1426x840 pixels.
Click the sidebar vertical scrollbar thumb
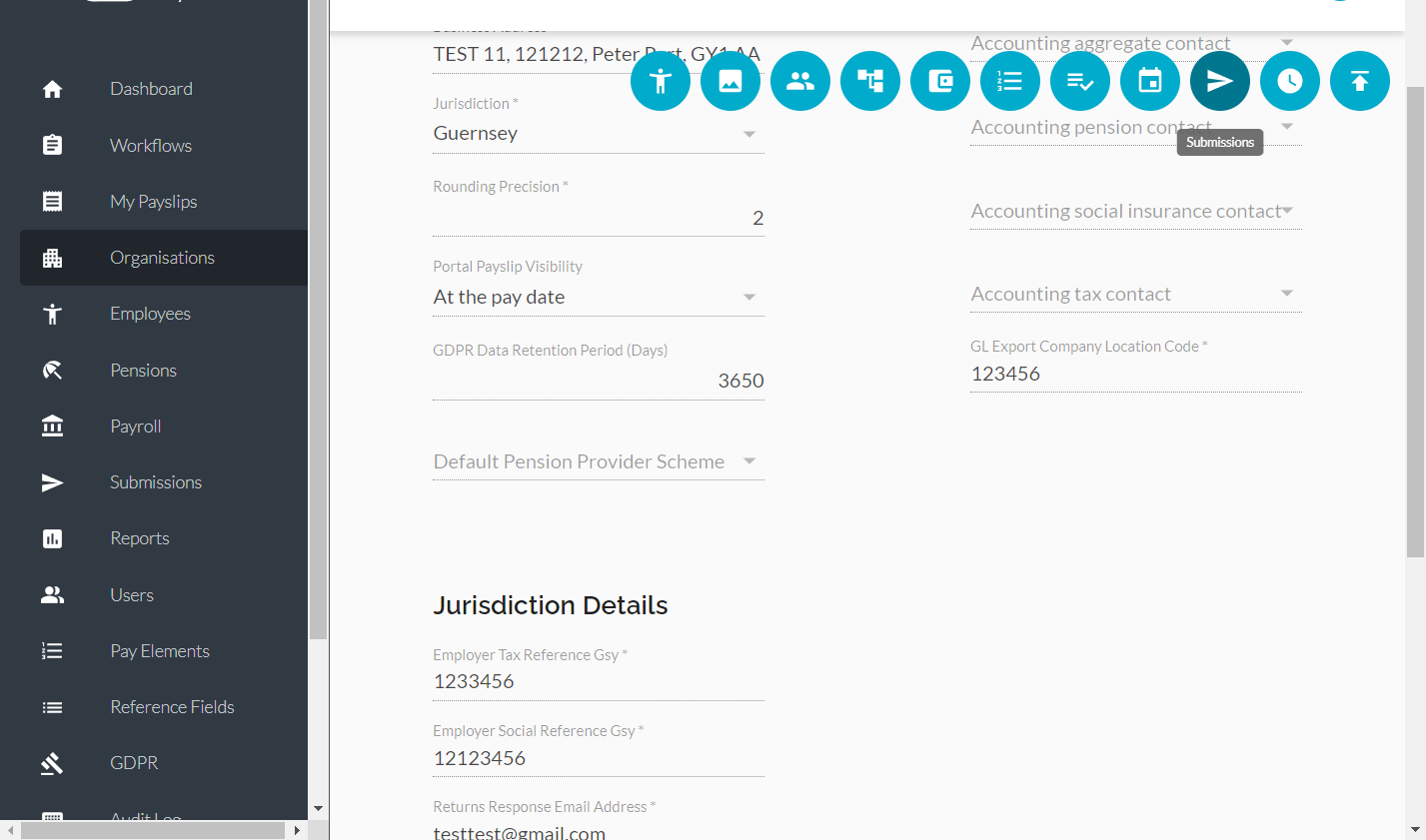pos(318,320)
